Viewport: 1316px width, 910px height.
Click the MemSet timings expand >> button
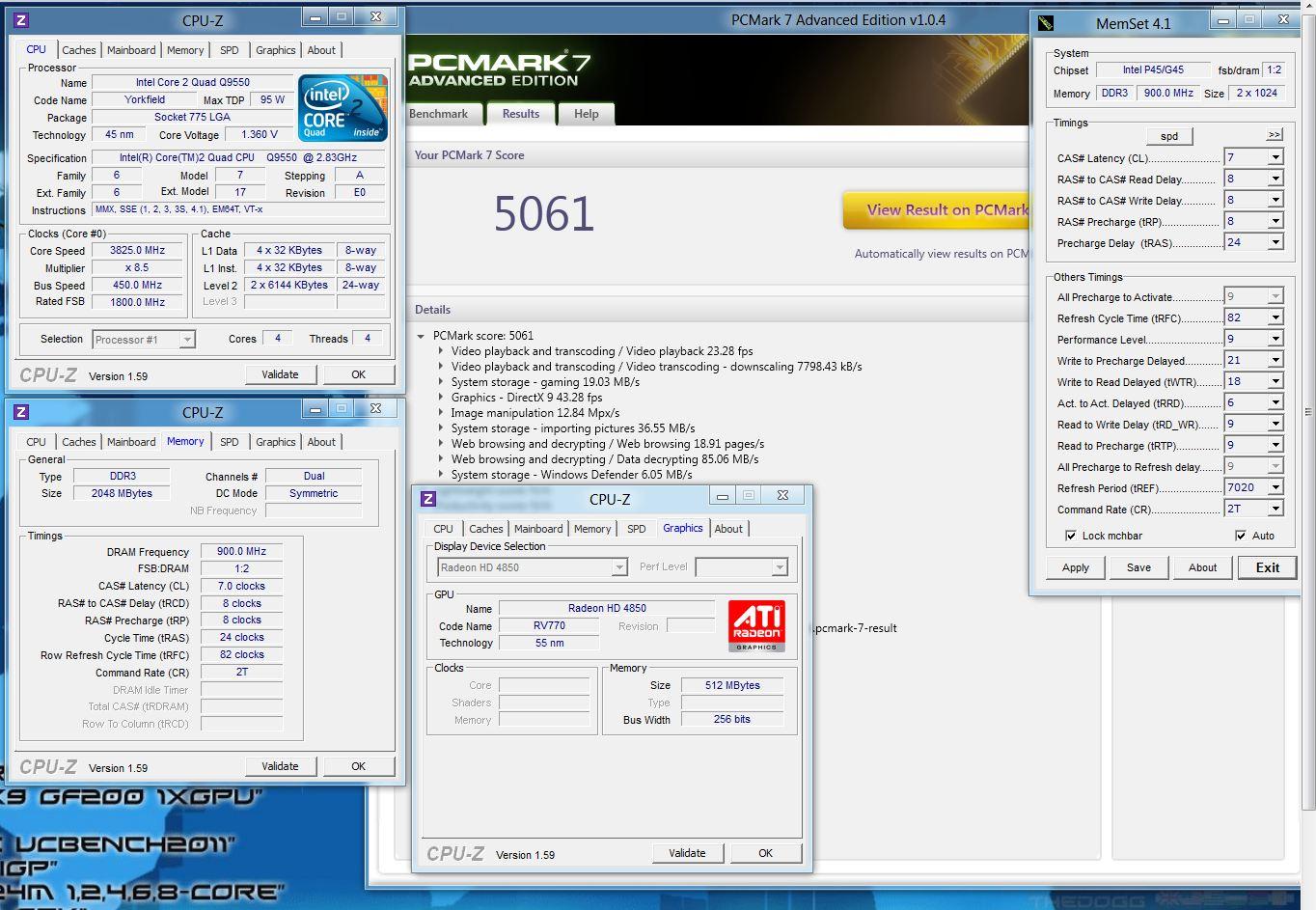pos(1275,135)
